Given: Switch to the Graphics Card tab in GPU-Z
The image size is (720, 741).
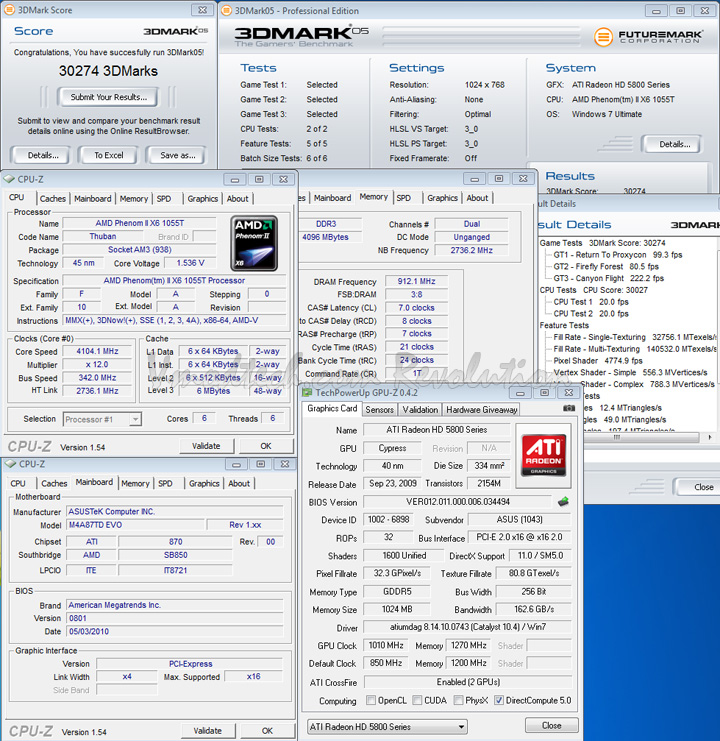Looking at the screenshot, I should (332, 409).
